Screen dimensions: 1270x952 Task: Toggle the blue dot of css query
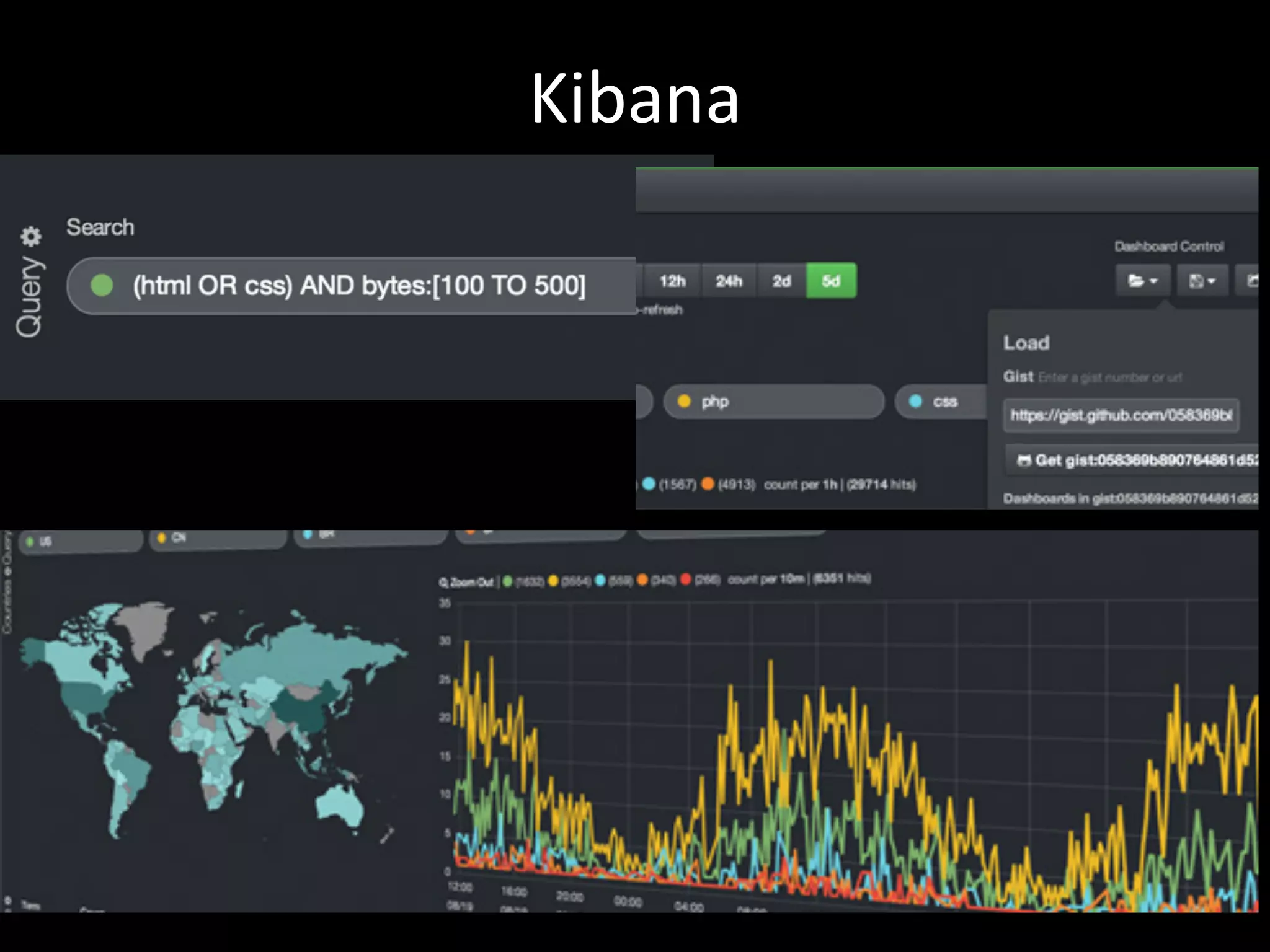coord(915,401)
